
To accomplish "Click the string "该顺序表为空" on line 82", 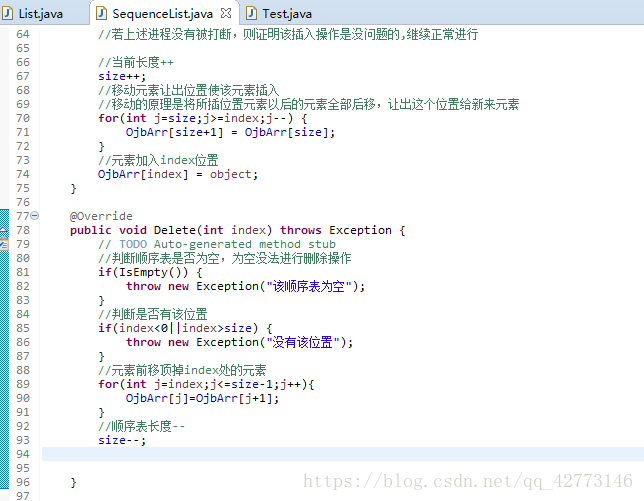I will click(x=309, y=286).
